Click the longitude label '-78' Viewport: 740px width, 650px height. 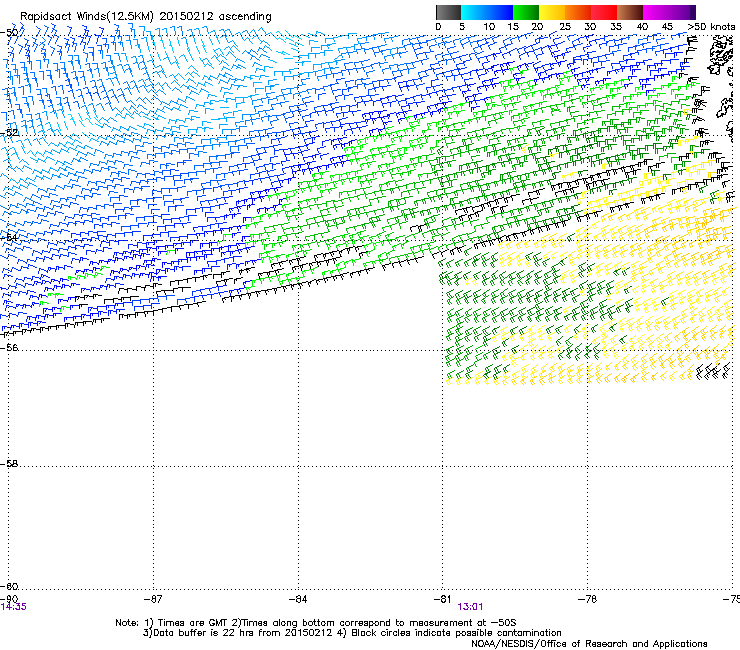588,599
